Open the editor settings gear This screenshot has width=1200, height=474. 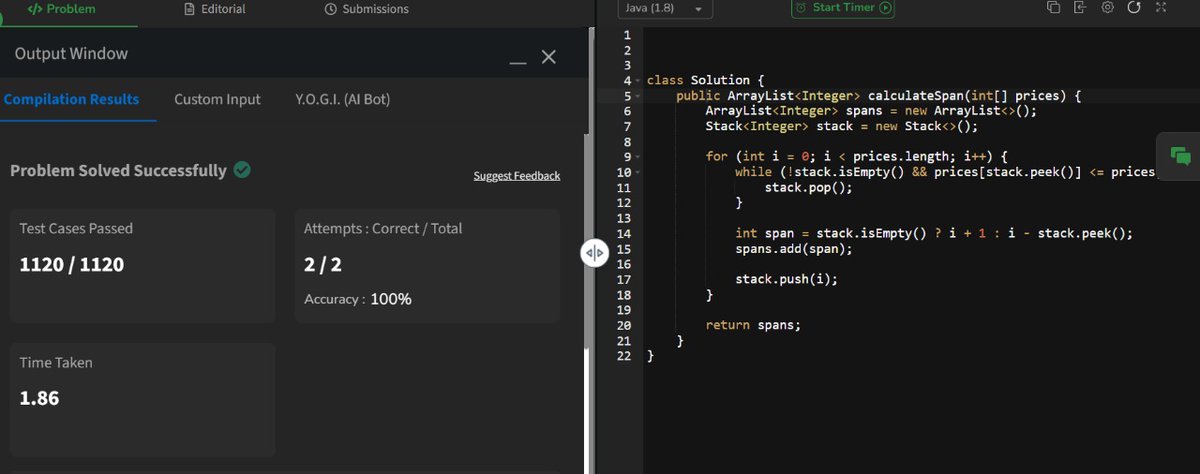point(1107,8)
